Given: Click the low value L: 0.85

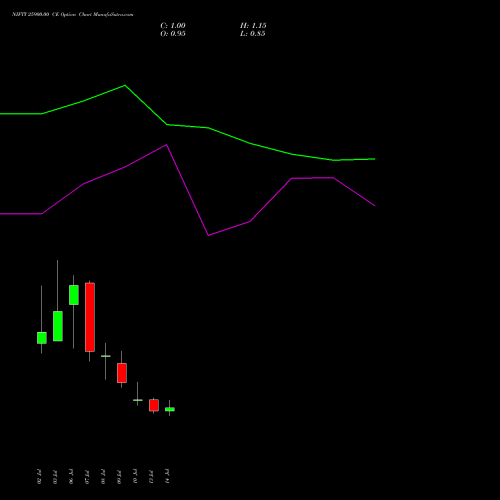Looking at the screenshot, I should pyautogui.click(x=253, y=34).
